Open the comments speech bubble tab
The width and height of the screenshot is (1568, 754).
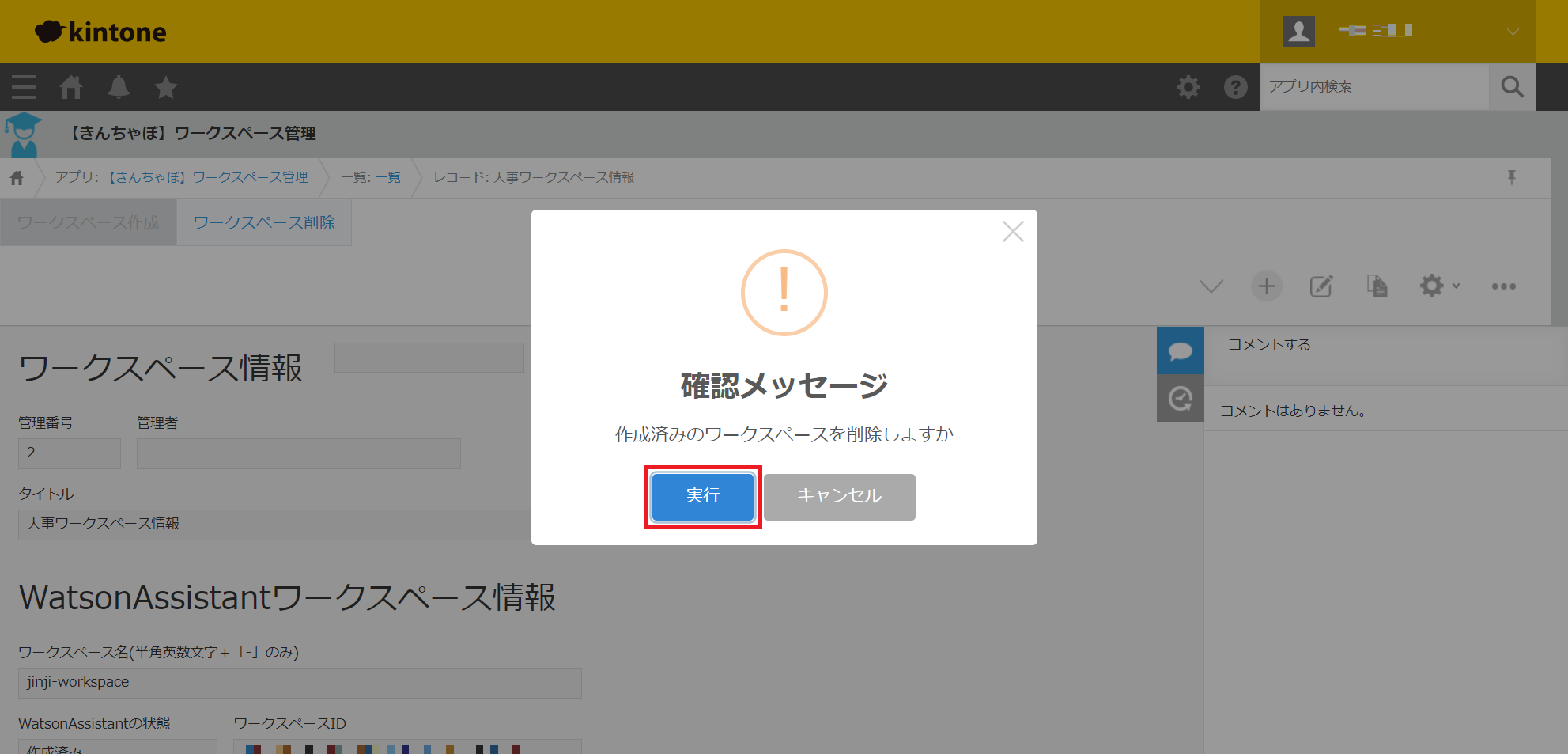[x=1180, y=350]
